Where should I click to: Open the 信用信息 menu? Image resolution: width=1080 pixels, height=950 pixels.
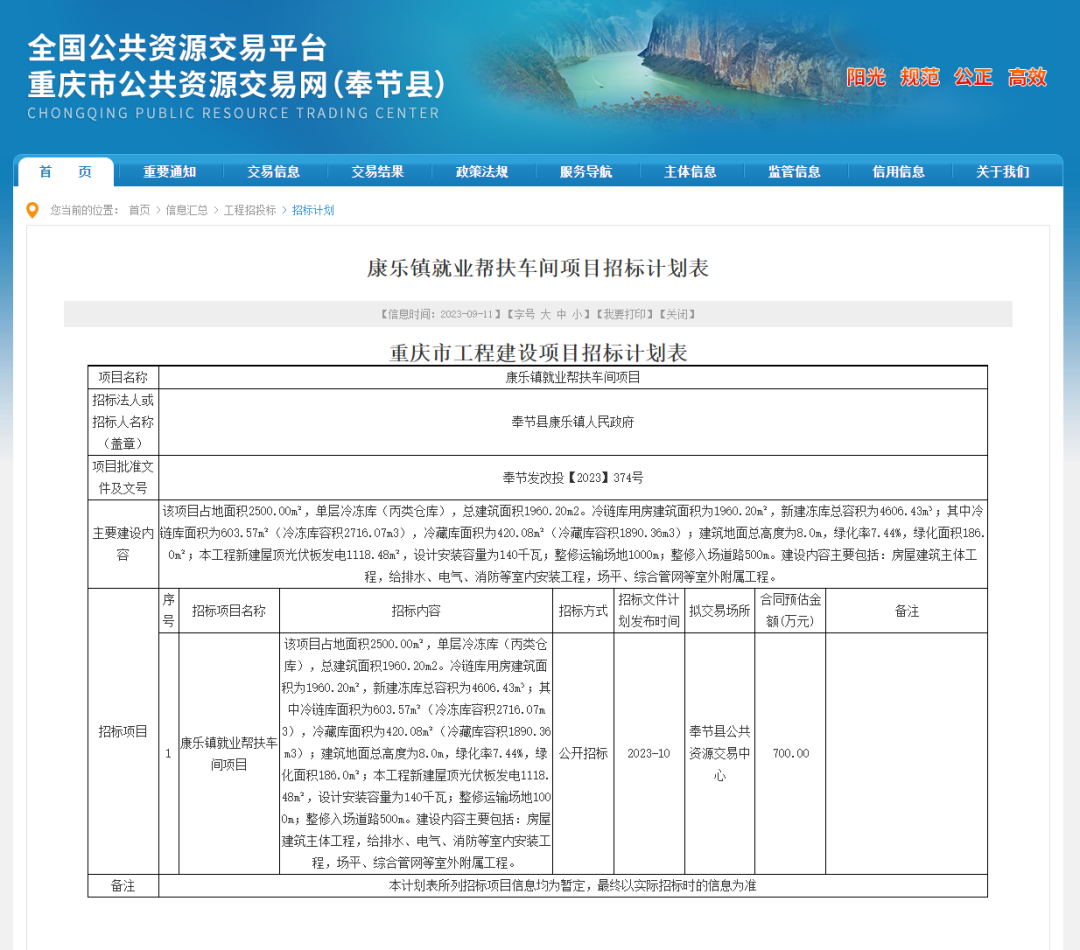click(898, 172)
